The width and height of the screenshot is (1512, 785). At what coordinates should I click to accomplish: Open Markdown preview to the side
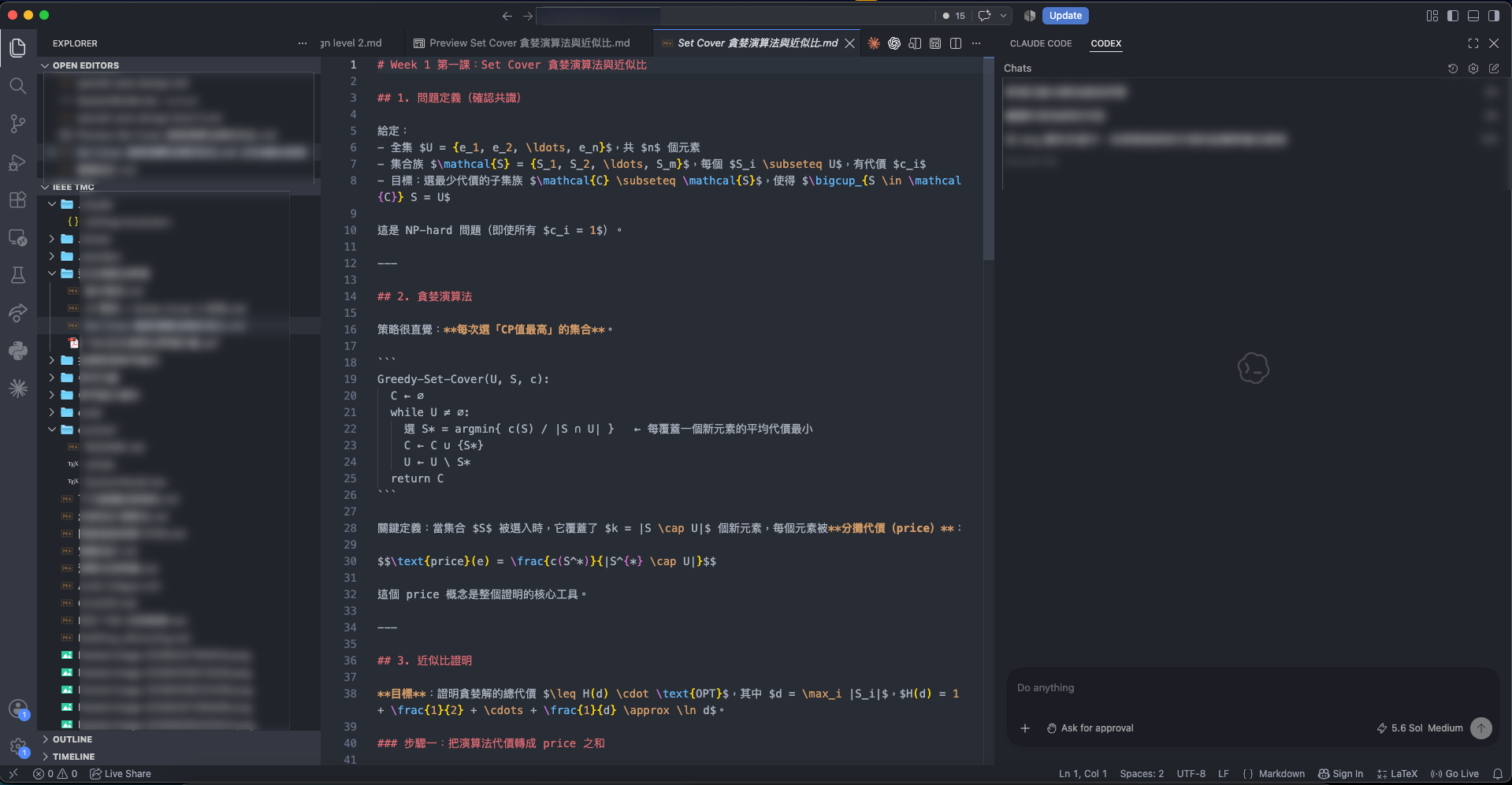coord(915,43)
